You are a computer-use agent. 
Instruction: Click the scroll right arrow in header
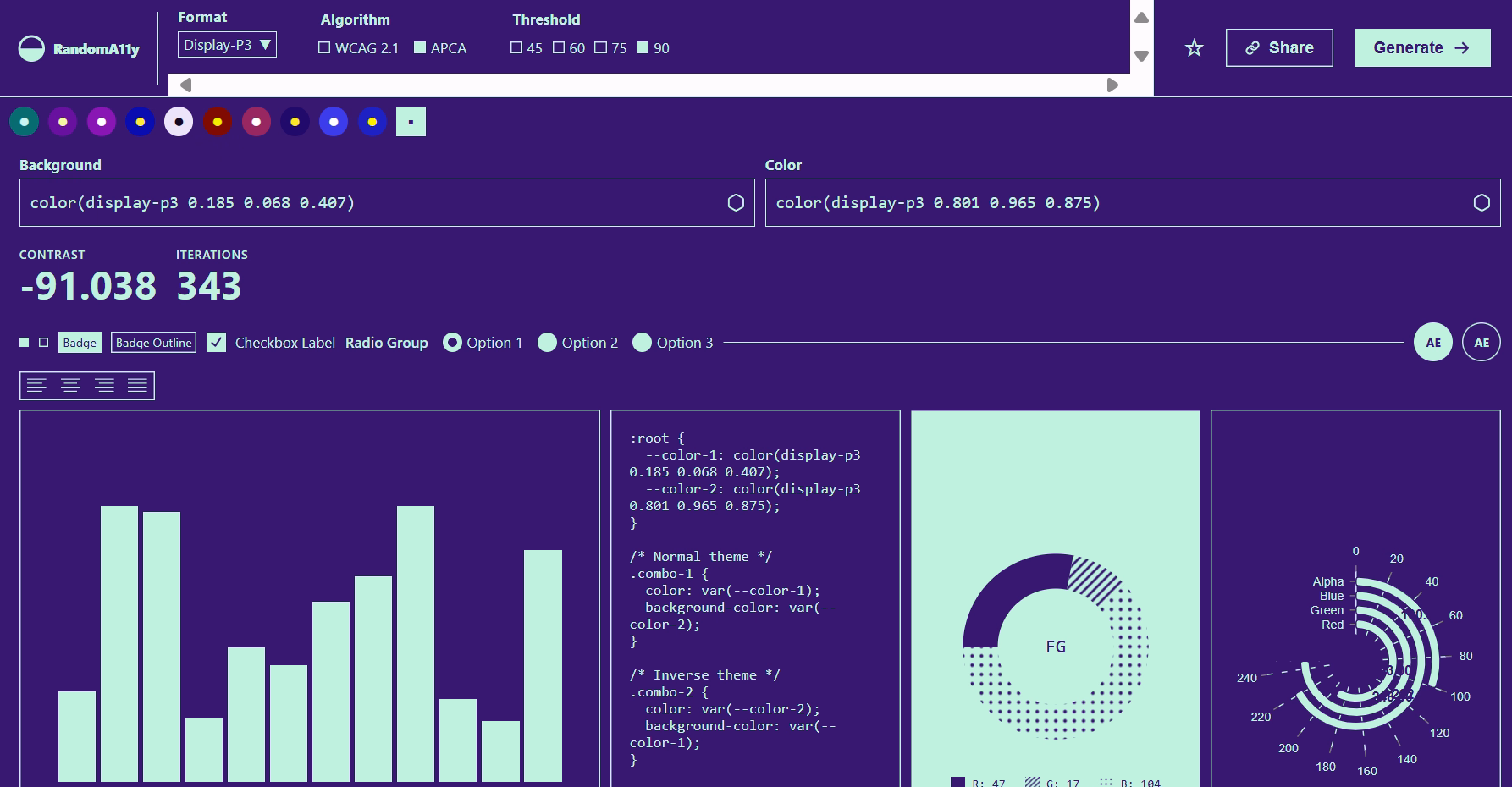[1112, 85]
